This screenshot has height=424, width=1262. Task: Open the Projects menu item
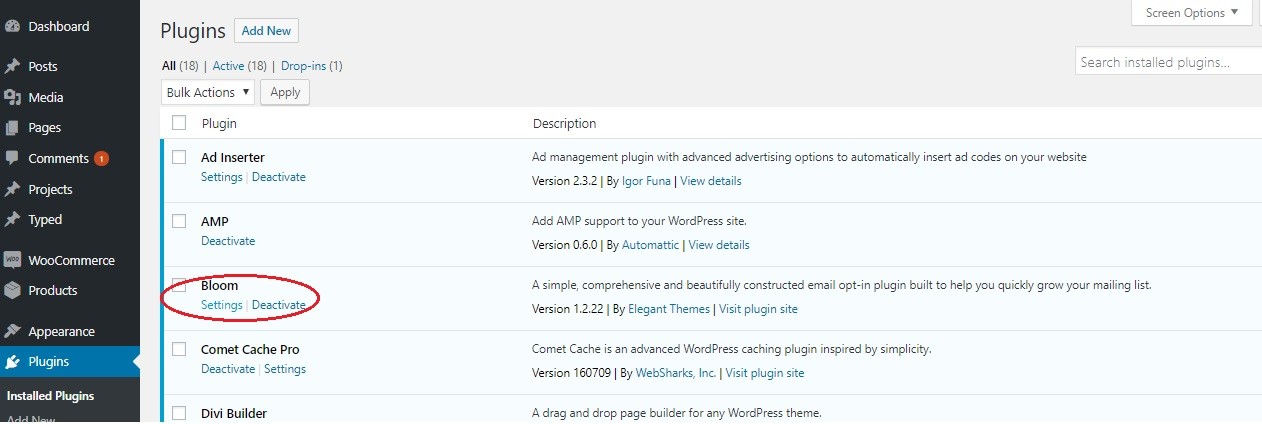(x=50, y=189)
